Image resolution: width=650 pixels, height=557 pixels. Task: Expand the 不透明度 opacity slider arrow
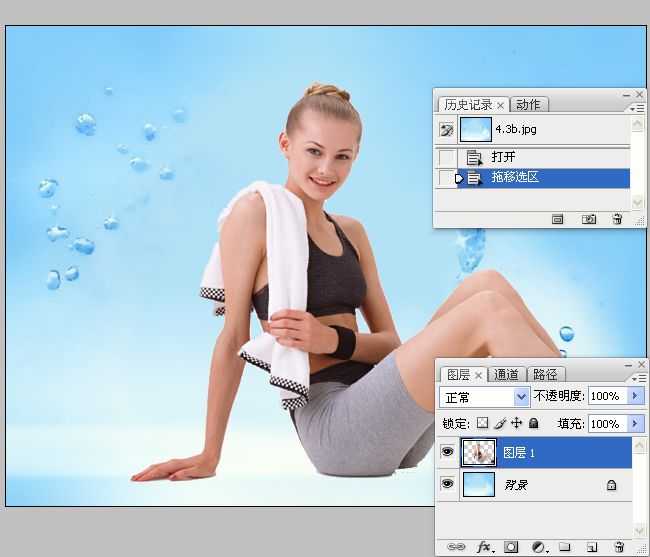point(637,397)
